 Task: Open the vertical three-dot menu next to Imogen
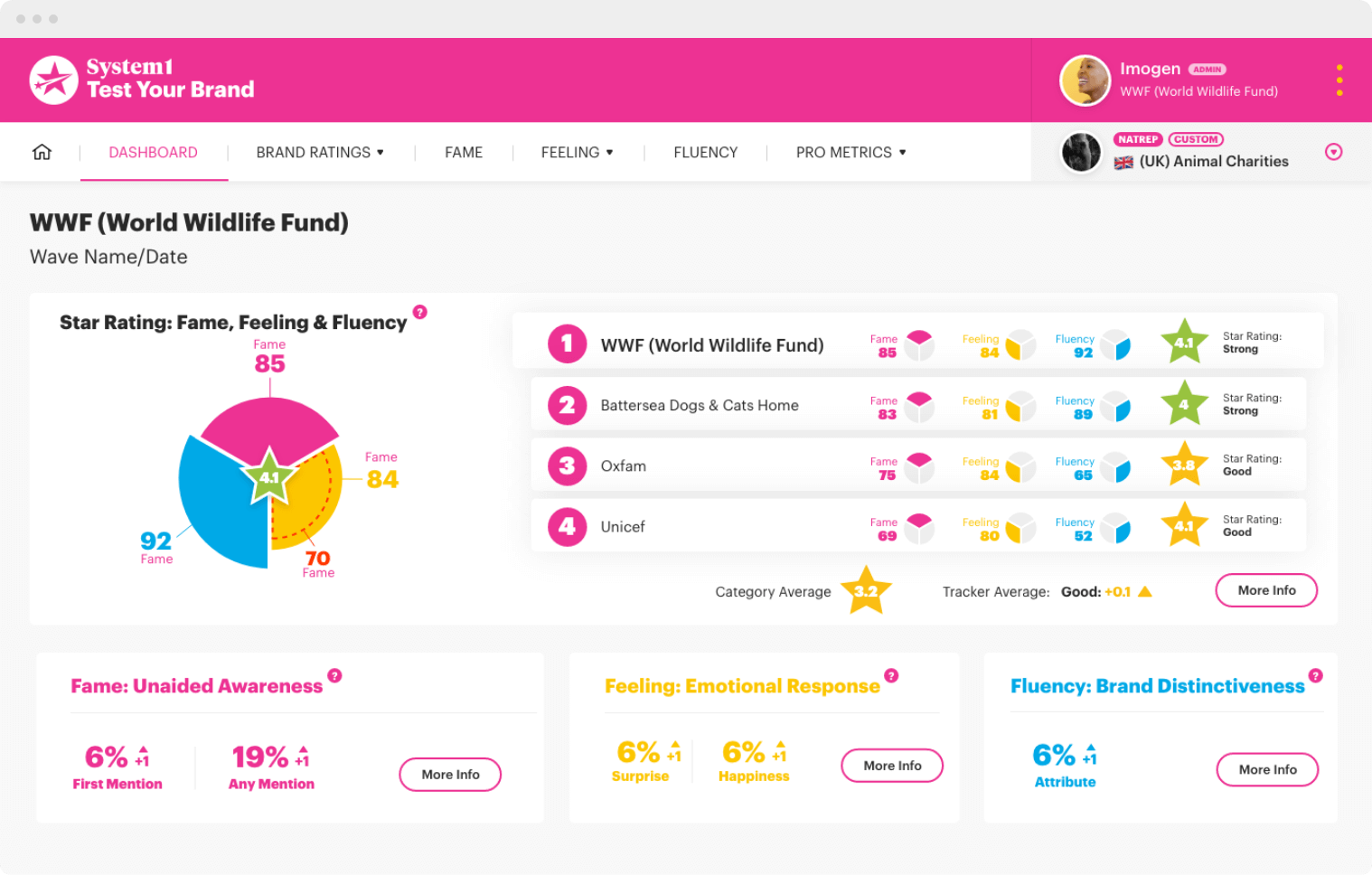(1339, 80)
